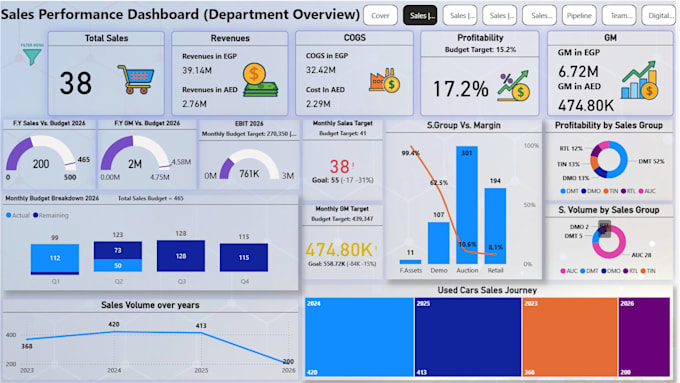Select the F.Assets bar showing 11
This screenshot has width=680, height=383.
coord(410,262)
